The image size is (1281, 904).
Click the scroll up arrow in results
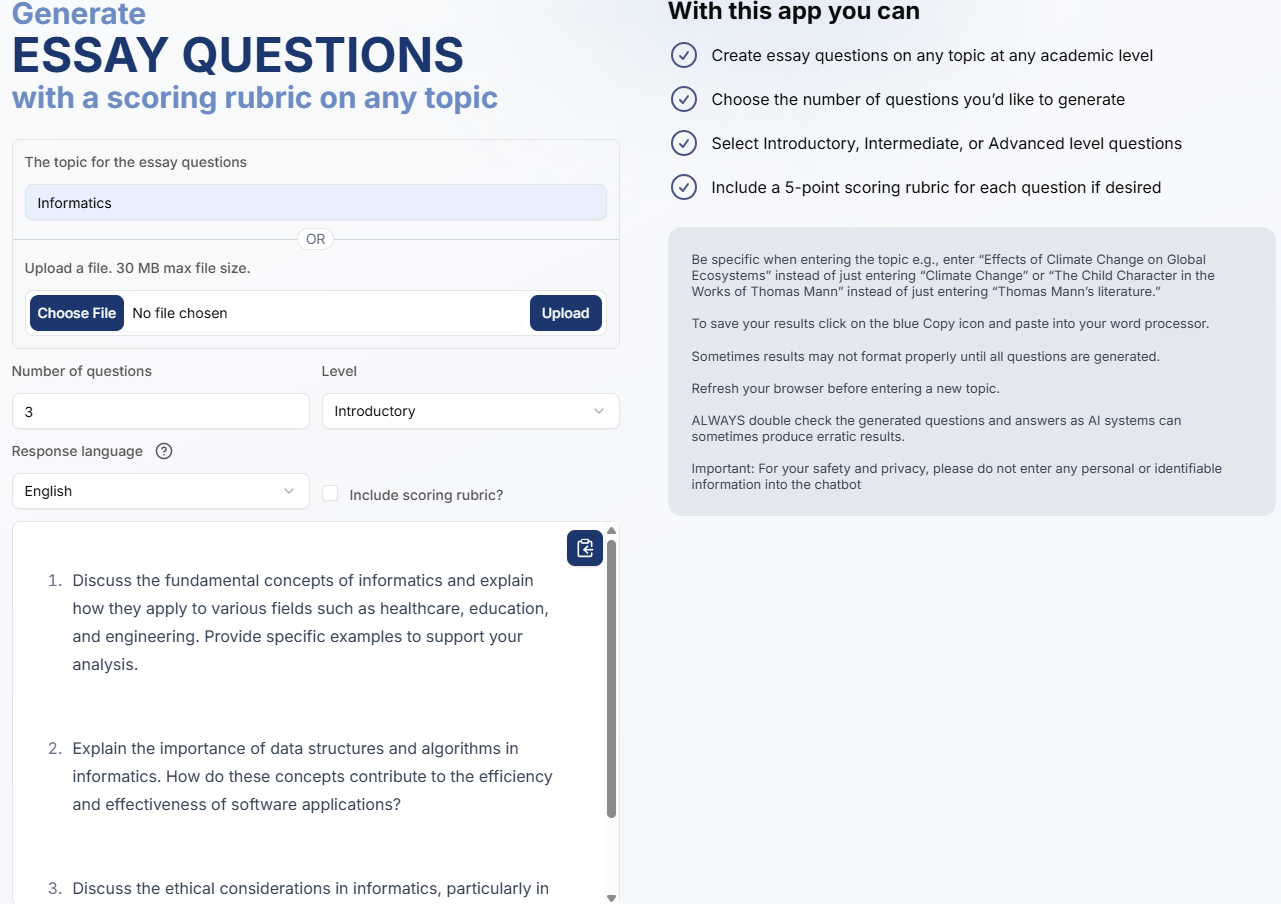[x=611, y=530]
